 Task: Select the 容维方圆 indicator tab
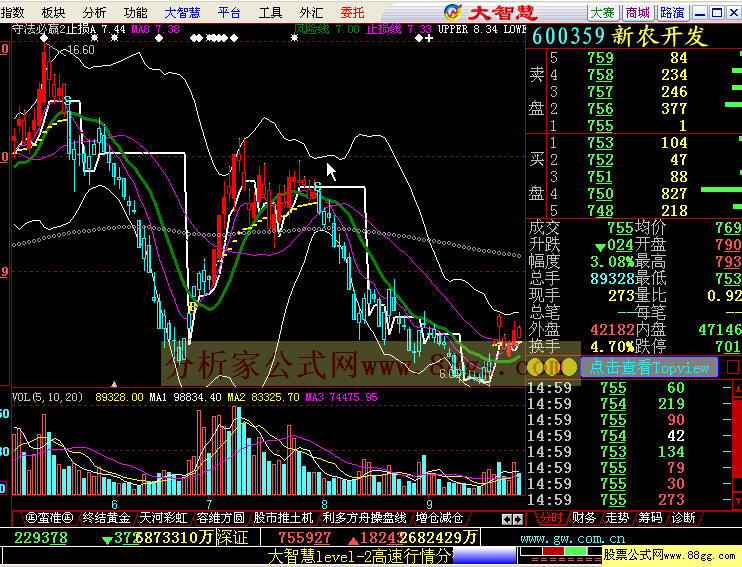coord(221,518)
